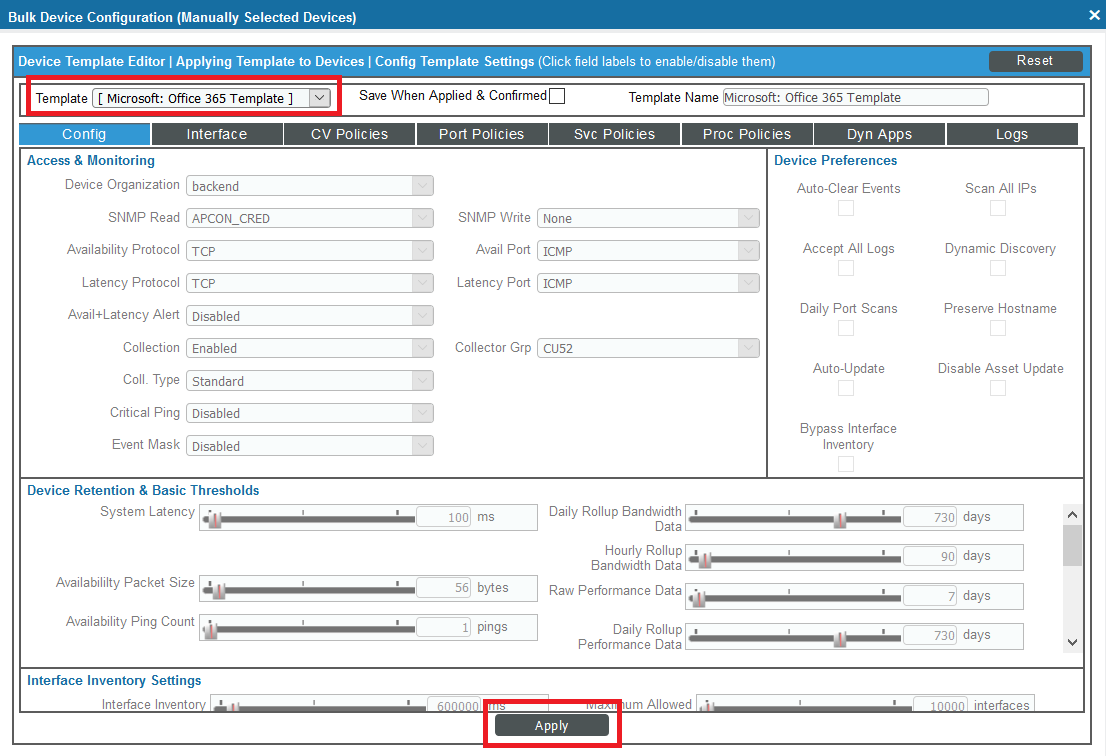Close the Bulk Device Configuration dialog
The width and height of the screenshot is (1106, 756).
tap(1094, 15)
